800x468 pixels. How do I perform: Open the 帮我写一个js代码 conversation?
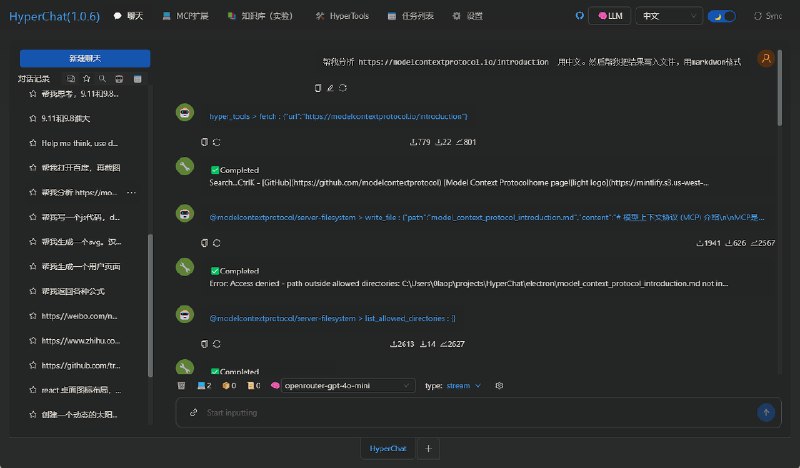81,217
